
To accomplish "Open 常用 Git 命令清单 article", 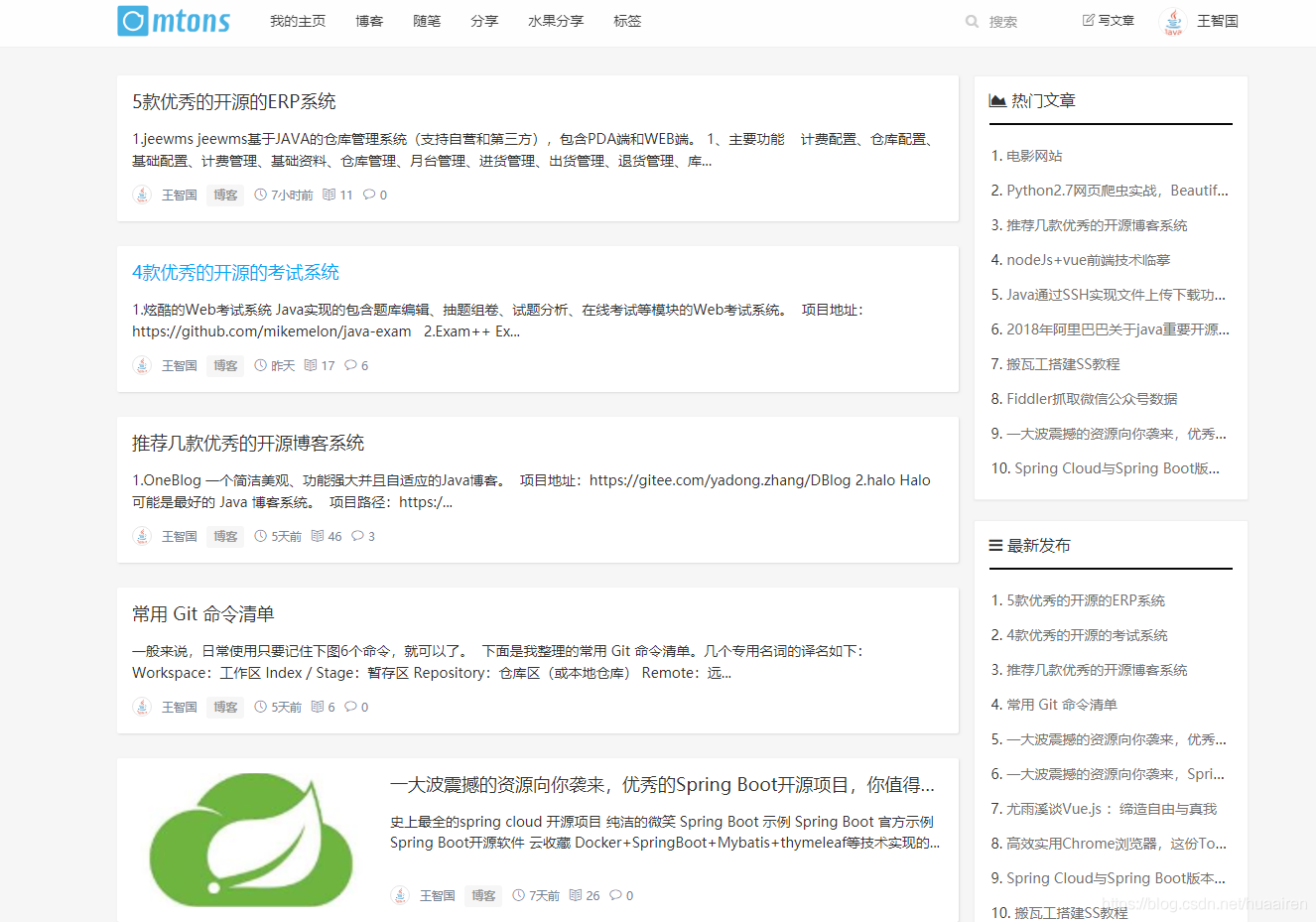I will coord(202,613).
